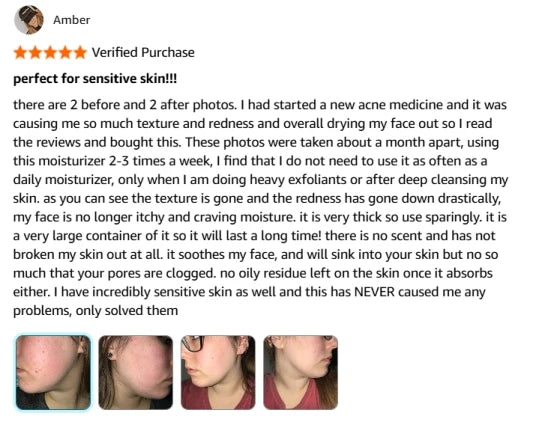This screenshot has height=423, width=554.
Task: Click the word NEVER in the review
Action: [374, 292]
